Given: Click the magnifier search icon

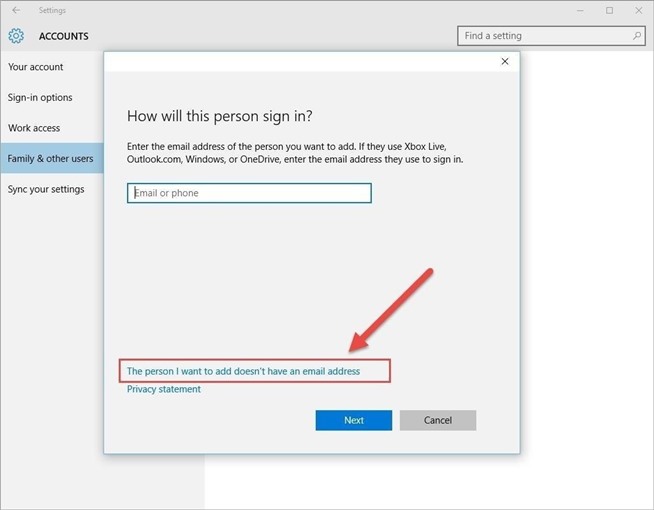Looking at the screenshot, I should click(637, 36).
